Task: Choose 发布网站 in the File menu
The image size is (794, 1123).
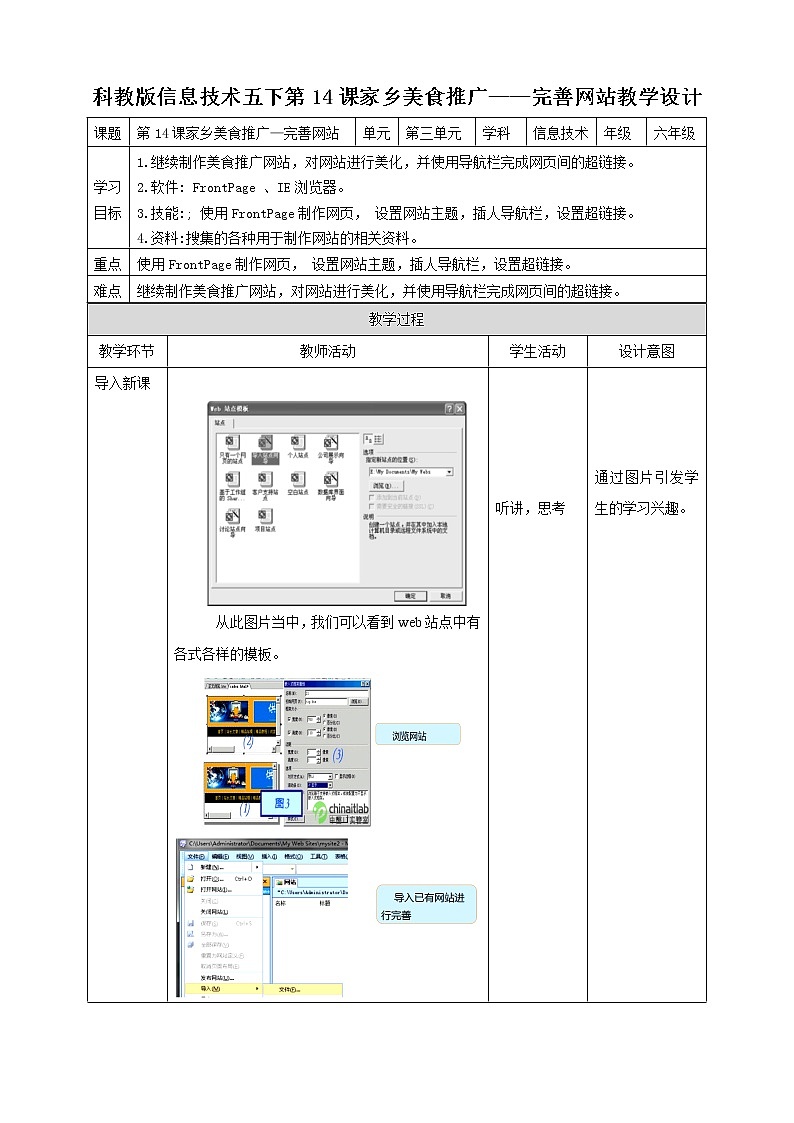Action: [x=224, y=978]
